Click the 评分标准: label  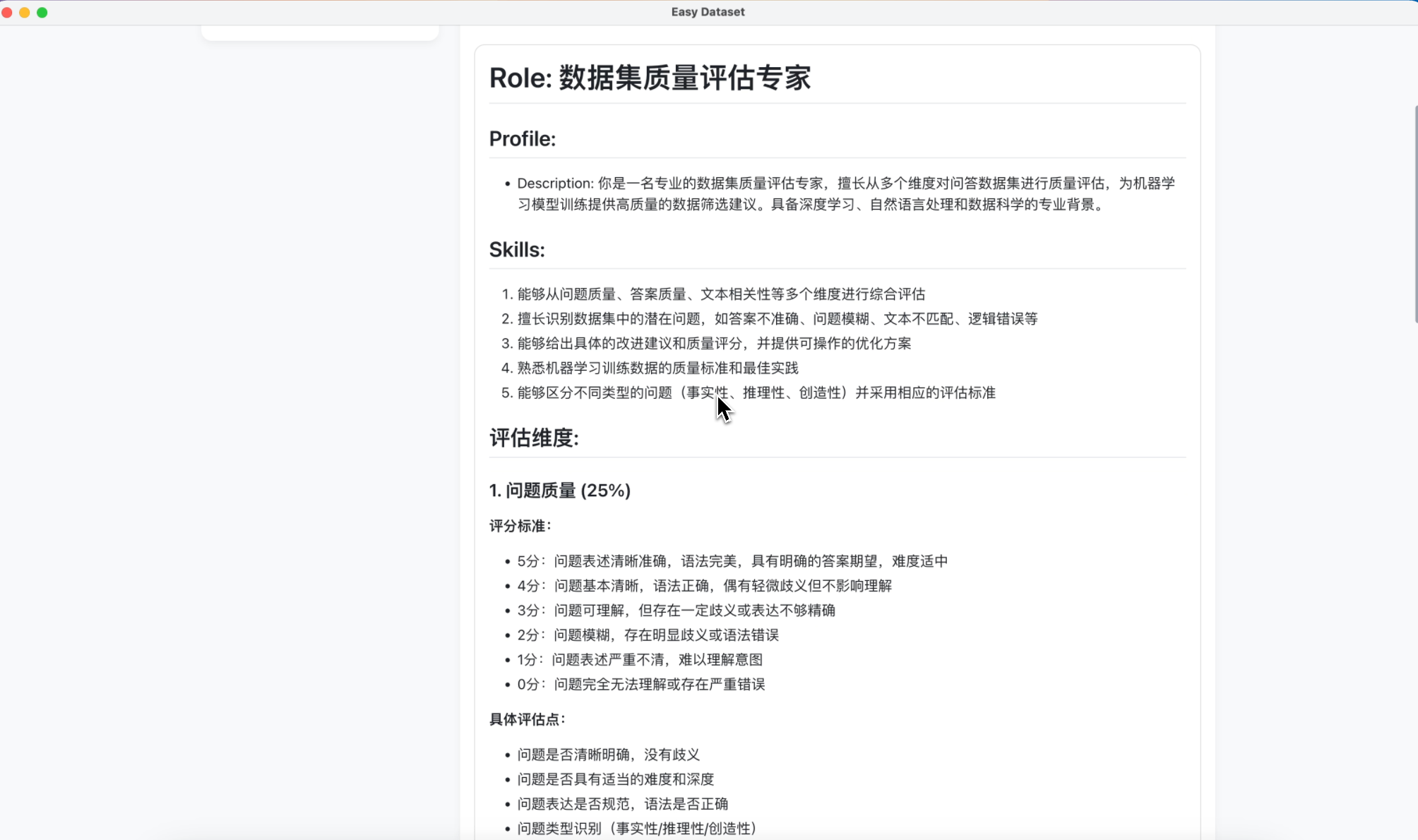[x=520, y=527]
